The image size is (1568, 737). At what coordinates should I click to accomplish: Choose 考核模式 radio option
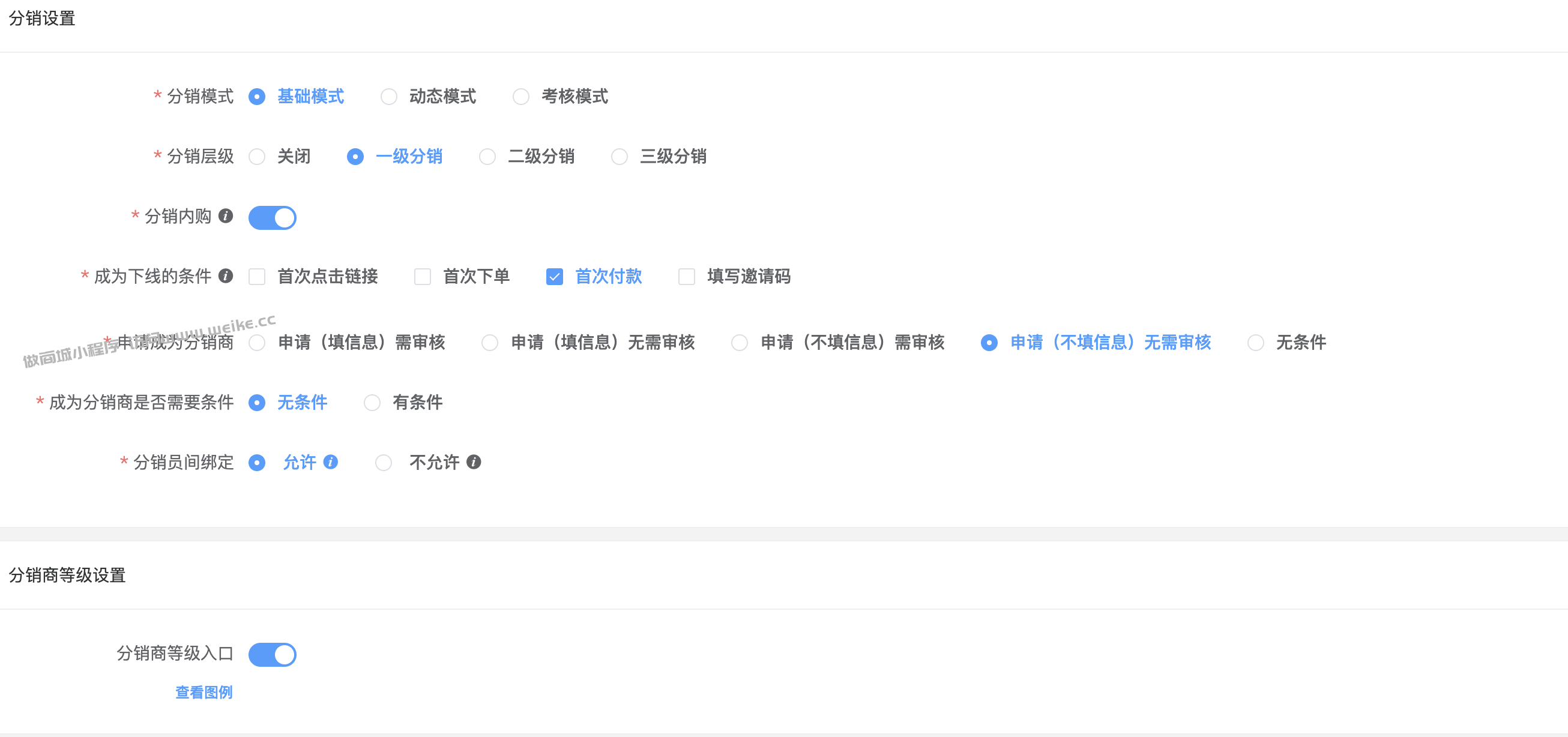[521, 97]
